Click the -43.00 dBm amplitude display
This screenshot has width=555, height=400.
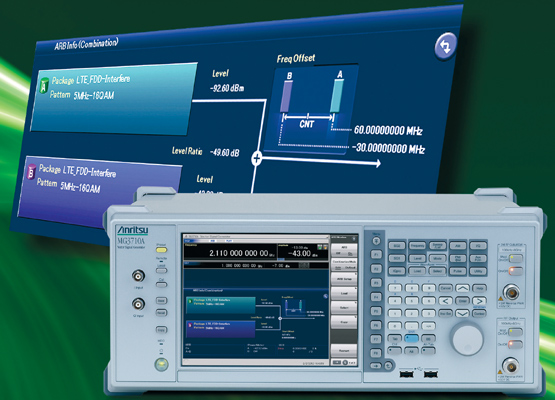click(x=303, y=253)
